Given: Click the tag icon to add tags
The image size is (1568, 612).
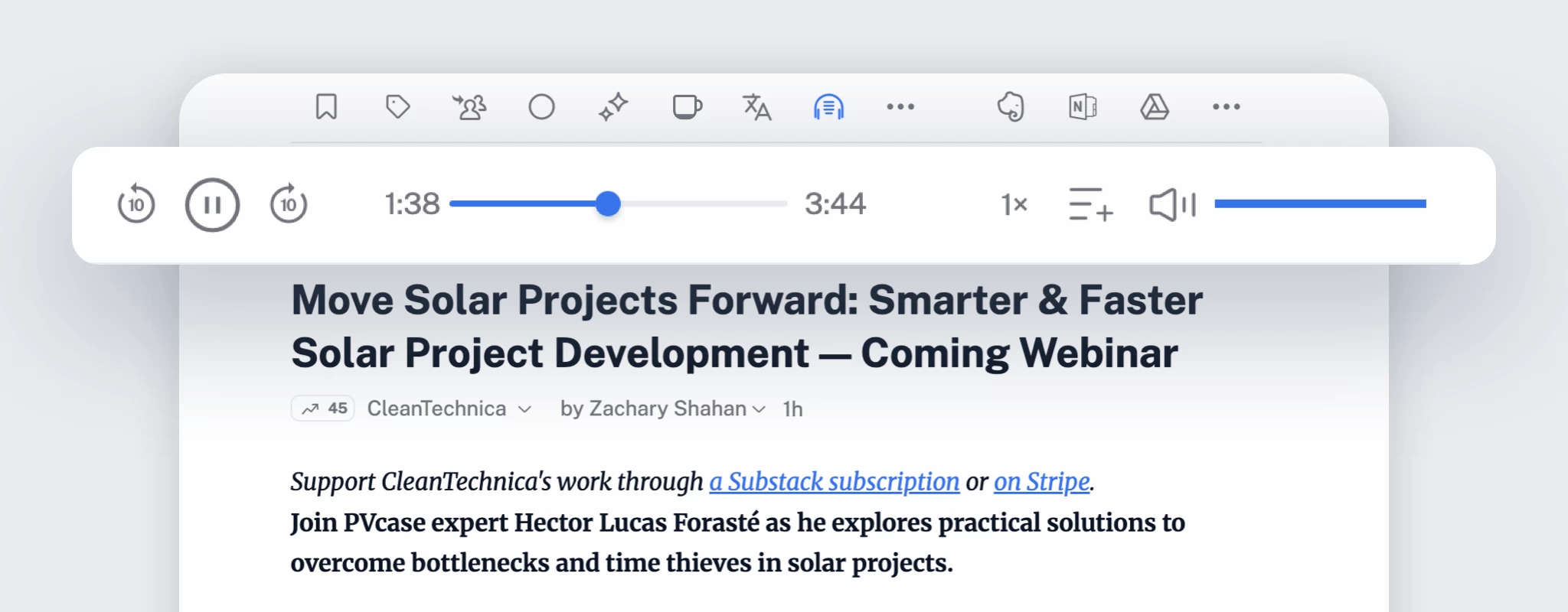Looking at the screenshot, I should (397, 107).
